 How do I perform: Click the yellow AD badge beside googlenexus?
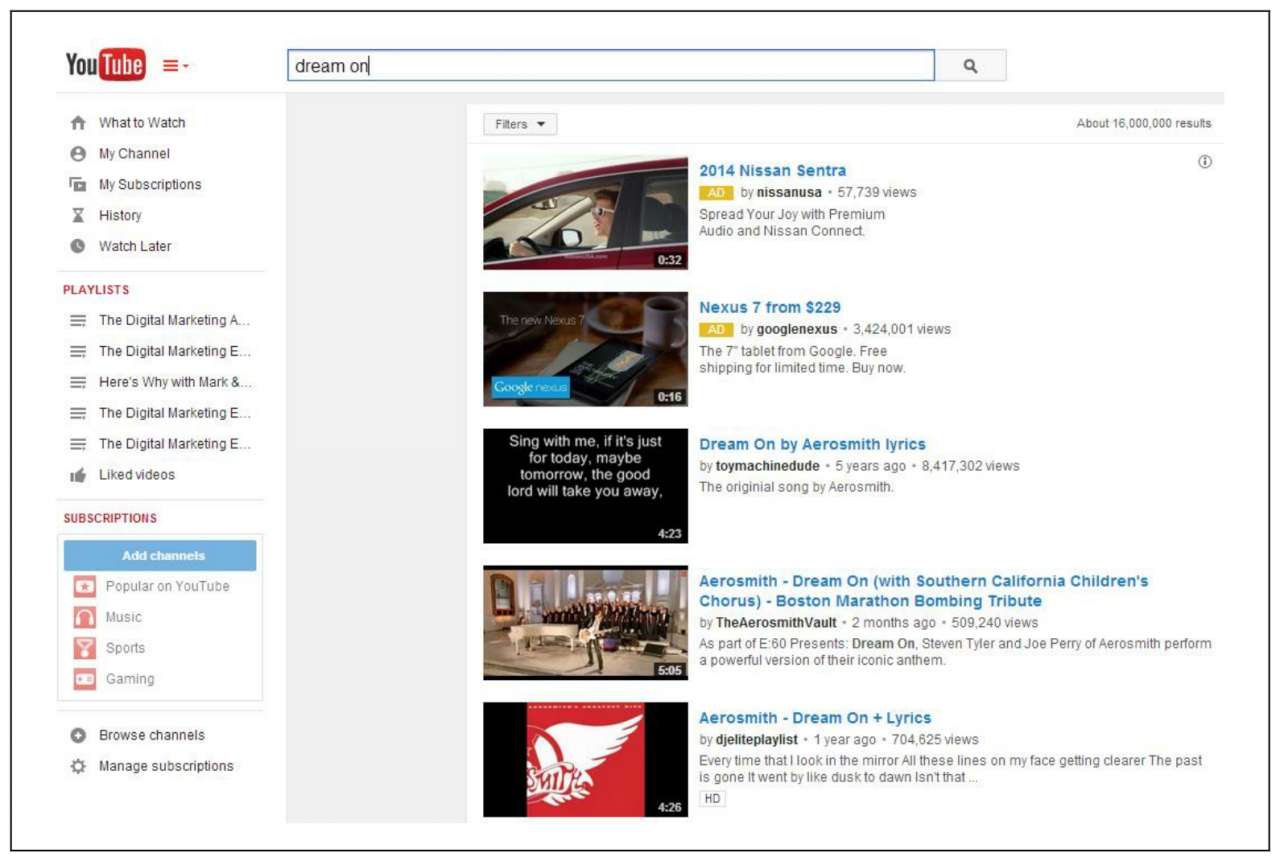(x=716, y=329)
